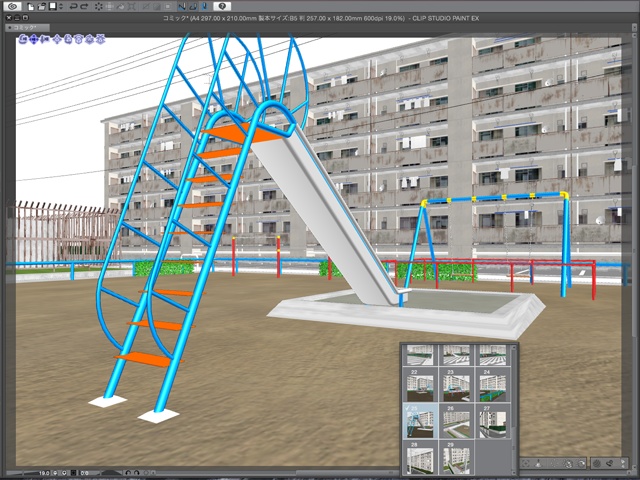Click camera preset scrollbar up arrow
640x480 pixels.
tap(514, 347)
